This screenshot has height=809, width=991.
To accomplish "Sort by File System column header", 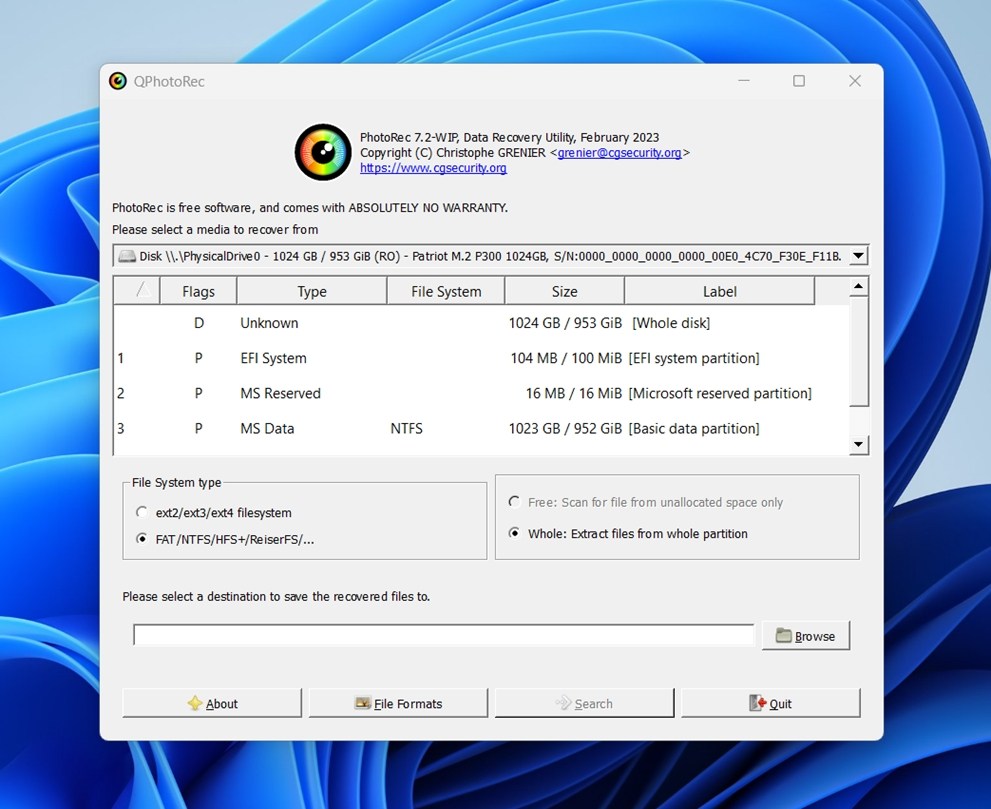I will tap(446, 291).
